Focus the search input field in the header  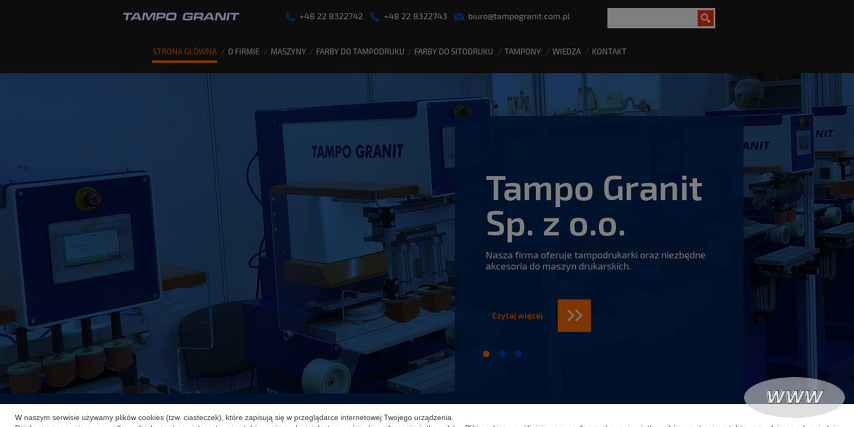tap(652, 18)
